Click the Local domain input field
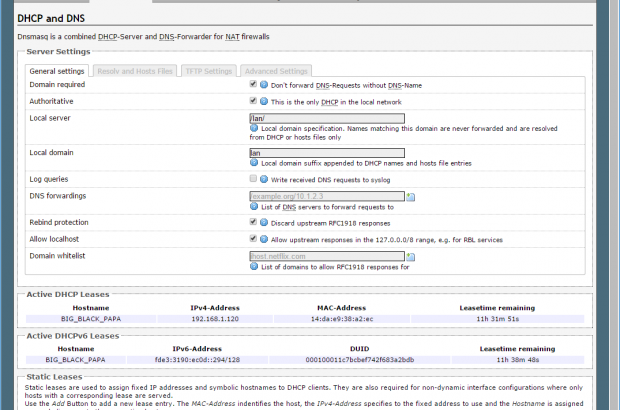 pos(326,152)
